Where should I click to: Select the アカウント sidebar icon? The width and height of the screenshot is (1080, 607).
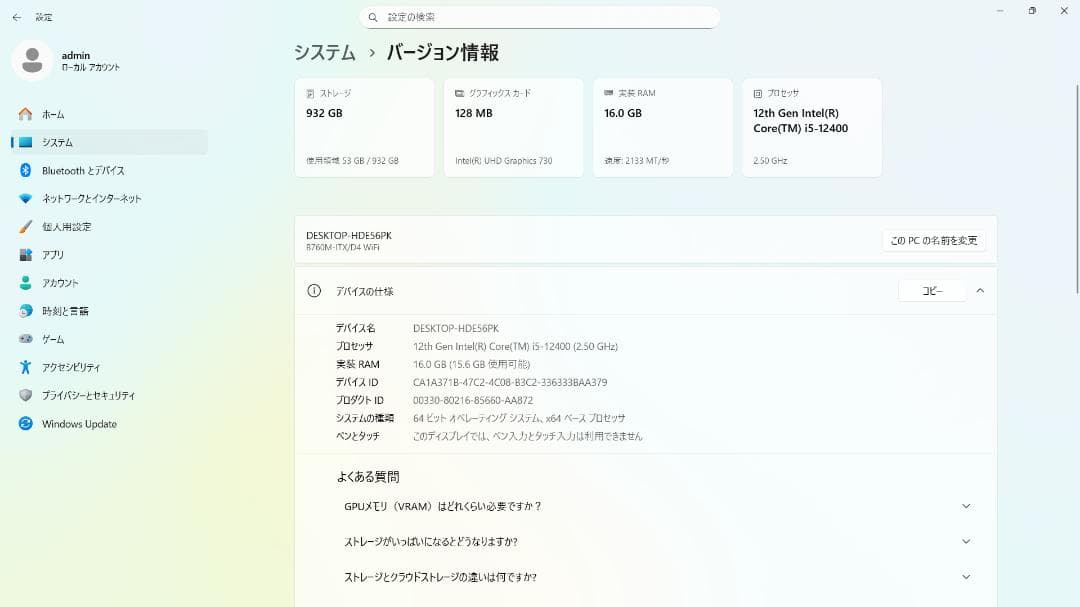(25, 282)
